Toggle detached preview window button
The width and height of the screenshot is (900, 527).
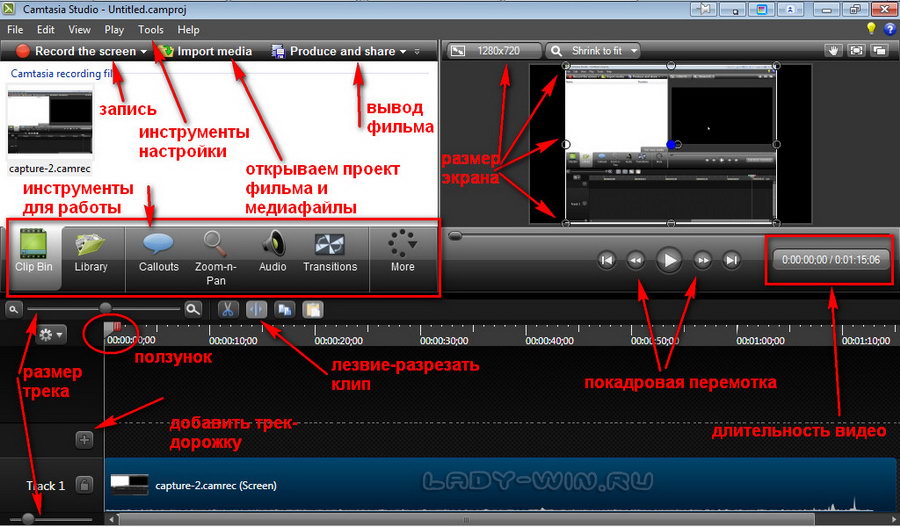(x=879, y=50)
